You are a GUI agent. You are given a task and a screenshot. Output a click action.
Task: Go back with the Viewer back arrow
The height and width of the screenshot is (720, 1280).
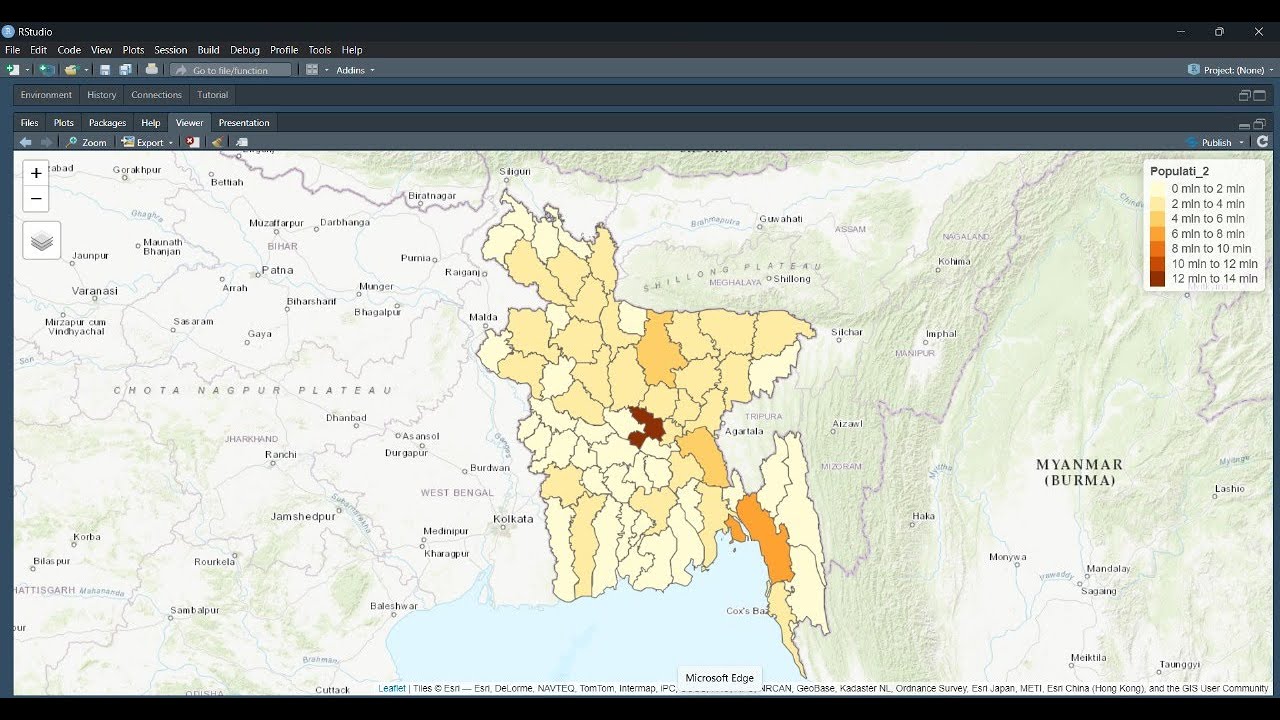(26, 142)
